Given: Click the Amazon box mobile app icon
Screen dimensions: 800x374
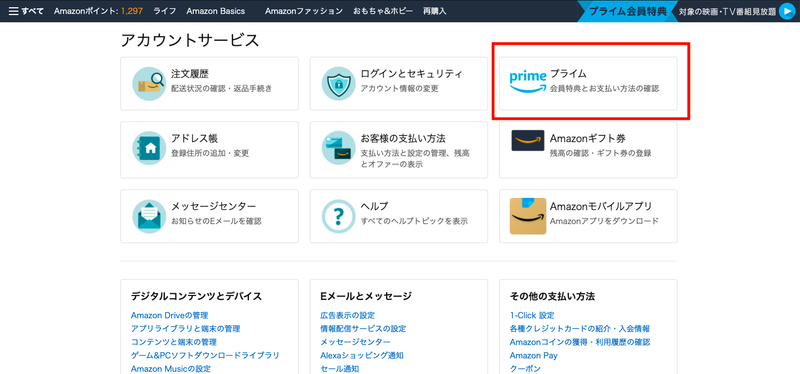Looking at the screenshot, I should 528,216.
